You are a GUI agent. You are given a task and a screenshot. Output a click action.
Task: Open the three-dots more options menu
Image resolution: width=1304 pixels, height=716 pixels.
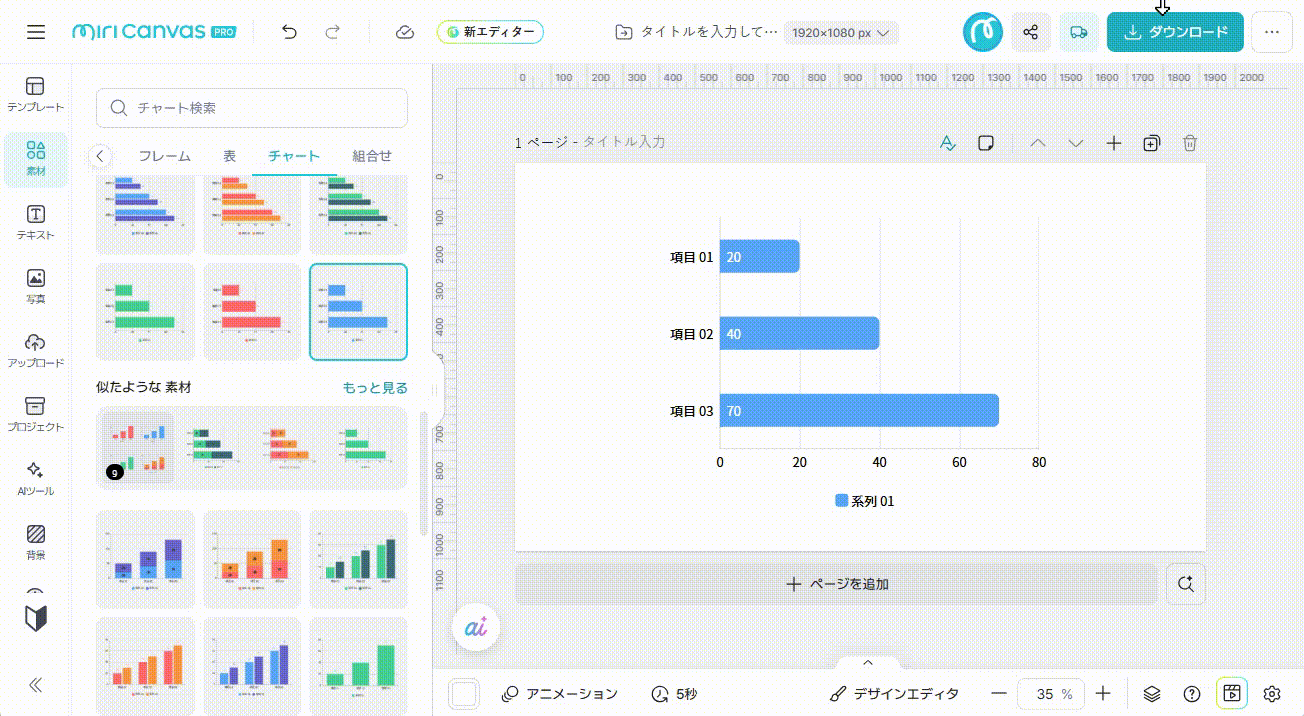pos(1272,32)
